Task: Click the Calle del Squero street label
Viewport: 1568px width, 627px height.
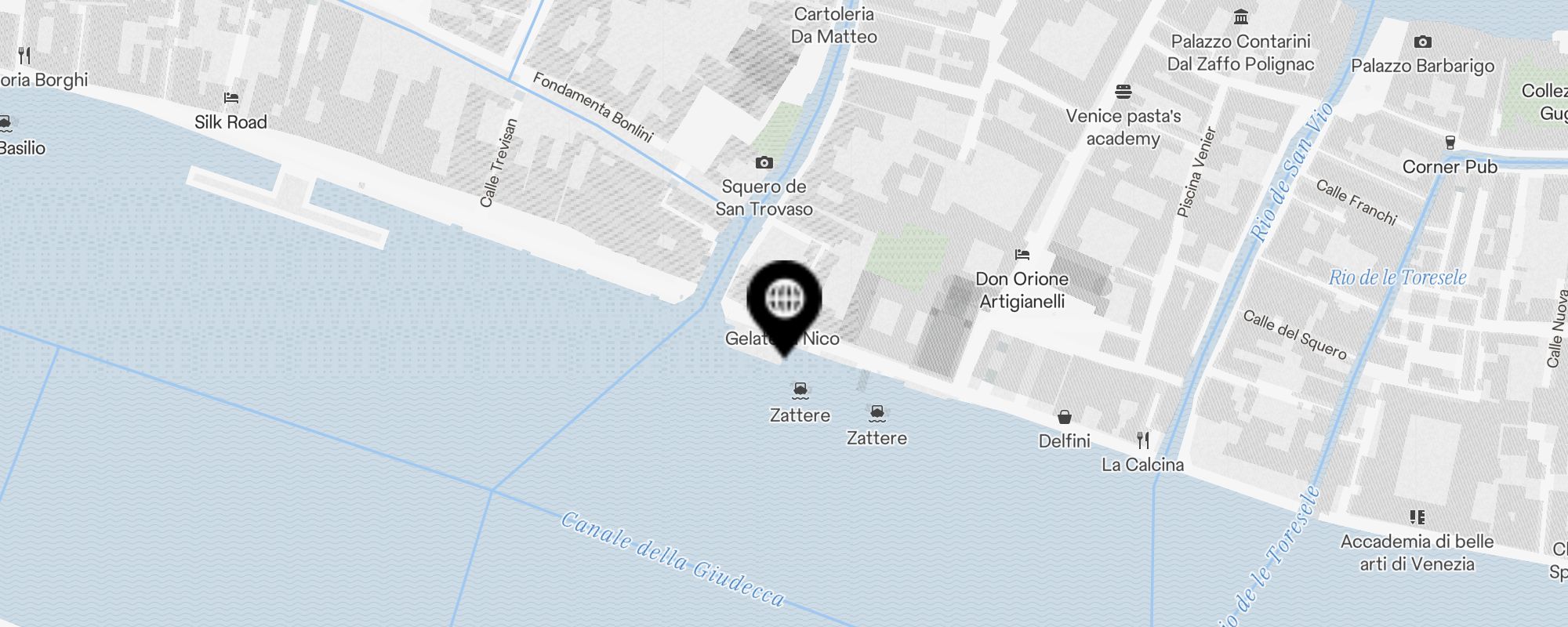Action: pyautogui.click(x=1295, y=335)
